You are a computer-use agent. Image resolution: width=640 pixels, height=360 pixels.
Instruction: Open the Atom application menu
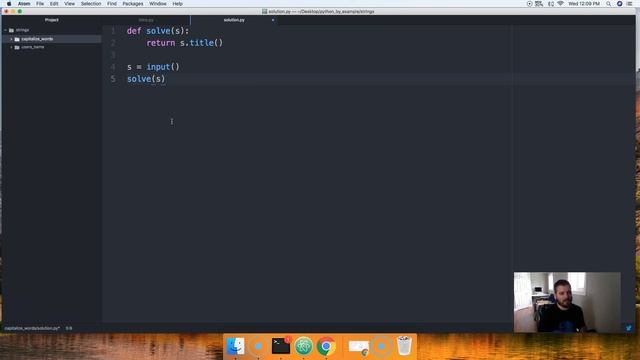click(x=24, y=4)
